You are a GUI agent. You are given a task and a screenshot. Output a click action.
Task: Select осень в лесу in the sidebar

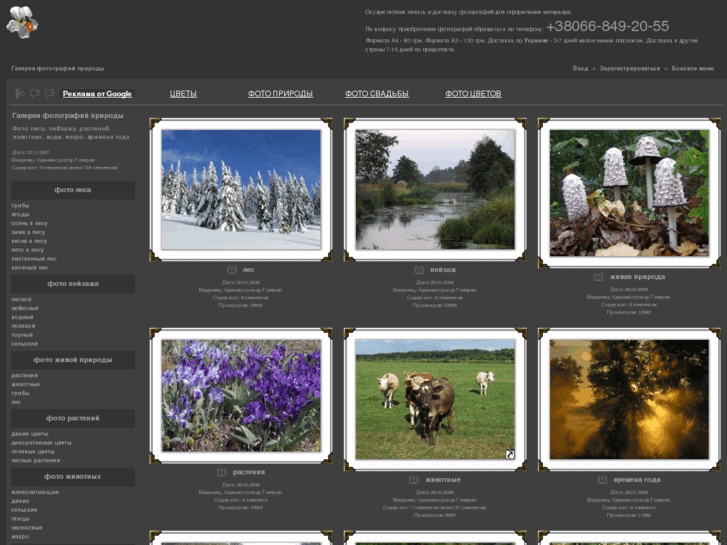tap(29, 223)
